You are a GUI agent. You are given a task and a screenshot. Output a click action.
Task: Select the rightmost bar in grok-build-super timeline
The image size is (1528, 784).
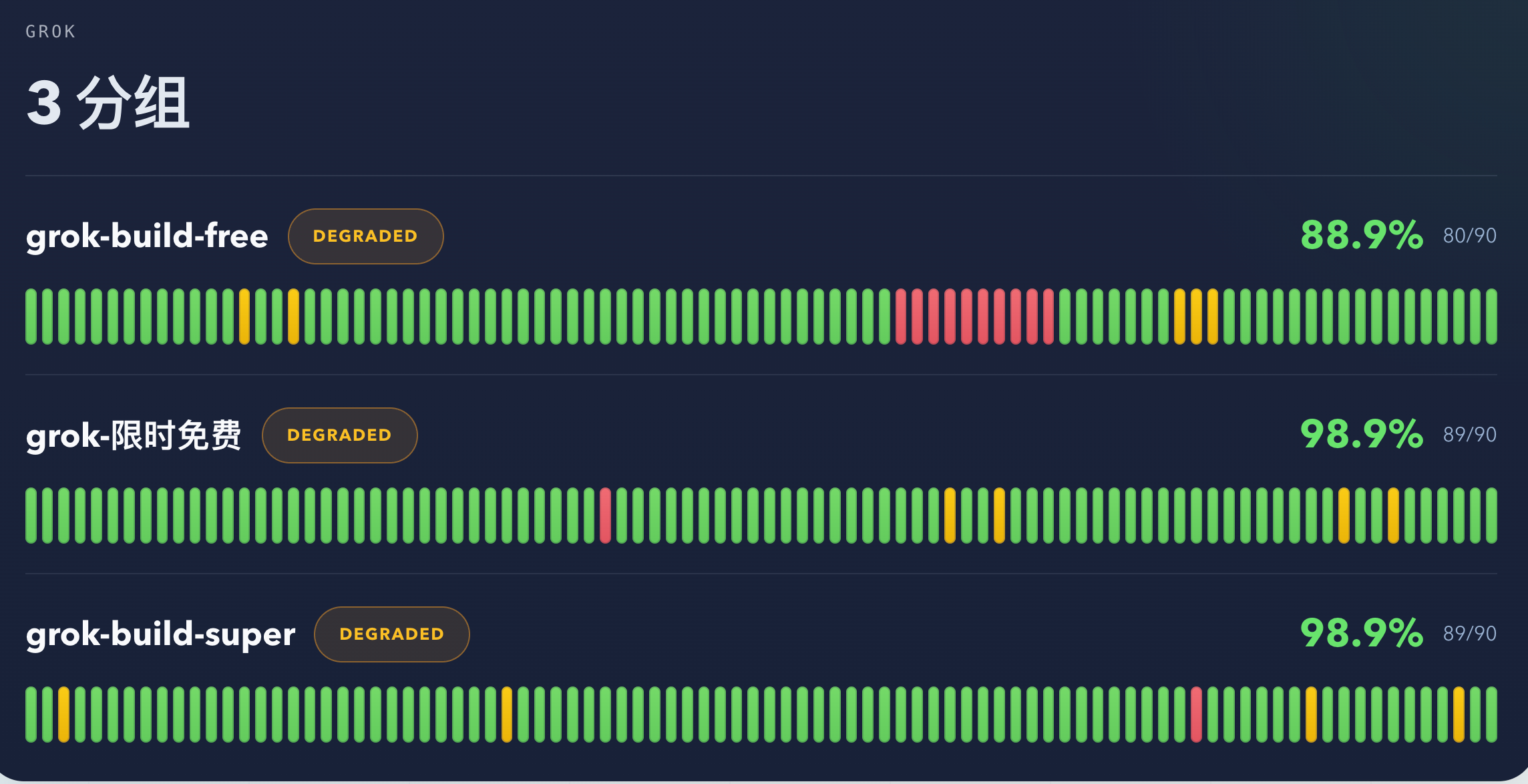pos(1492,715)
